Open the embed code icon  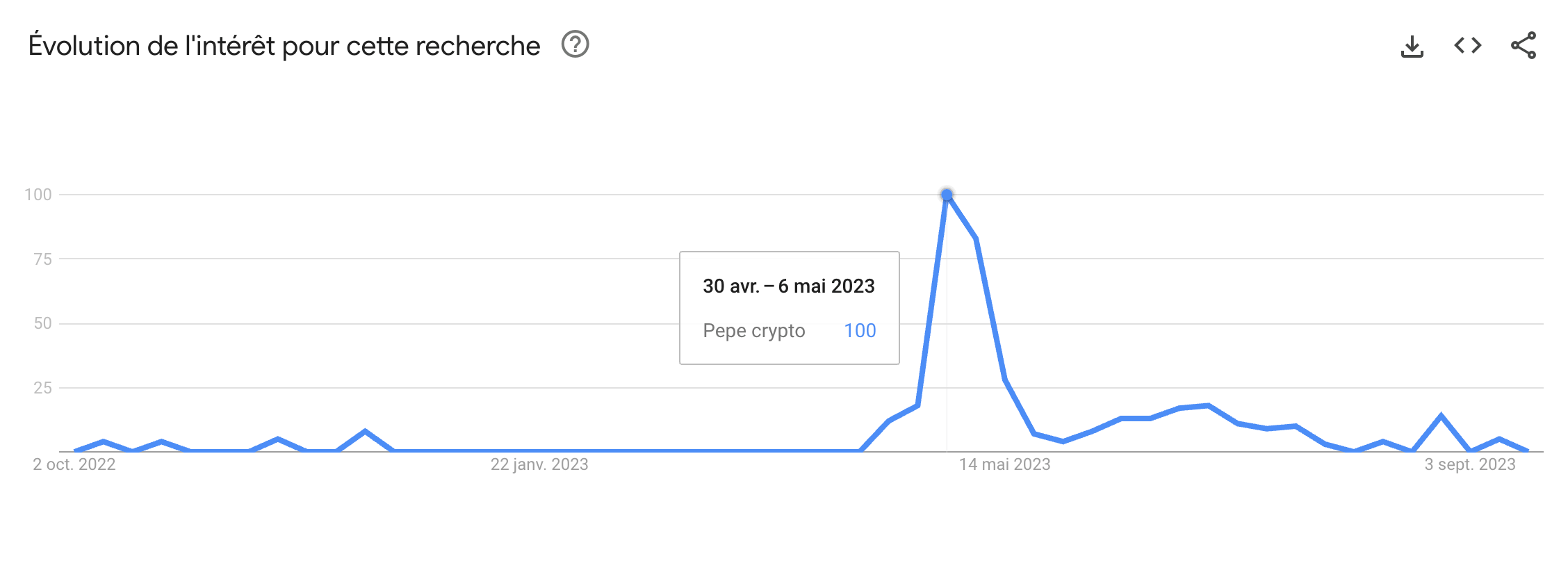[1467, 46]
